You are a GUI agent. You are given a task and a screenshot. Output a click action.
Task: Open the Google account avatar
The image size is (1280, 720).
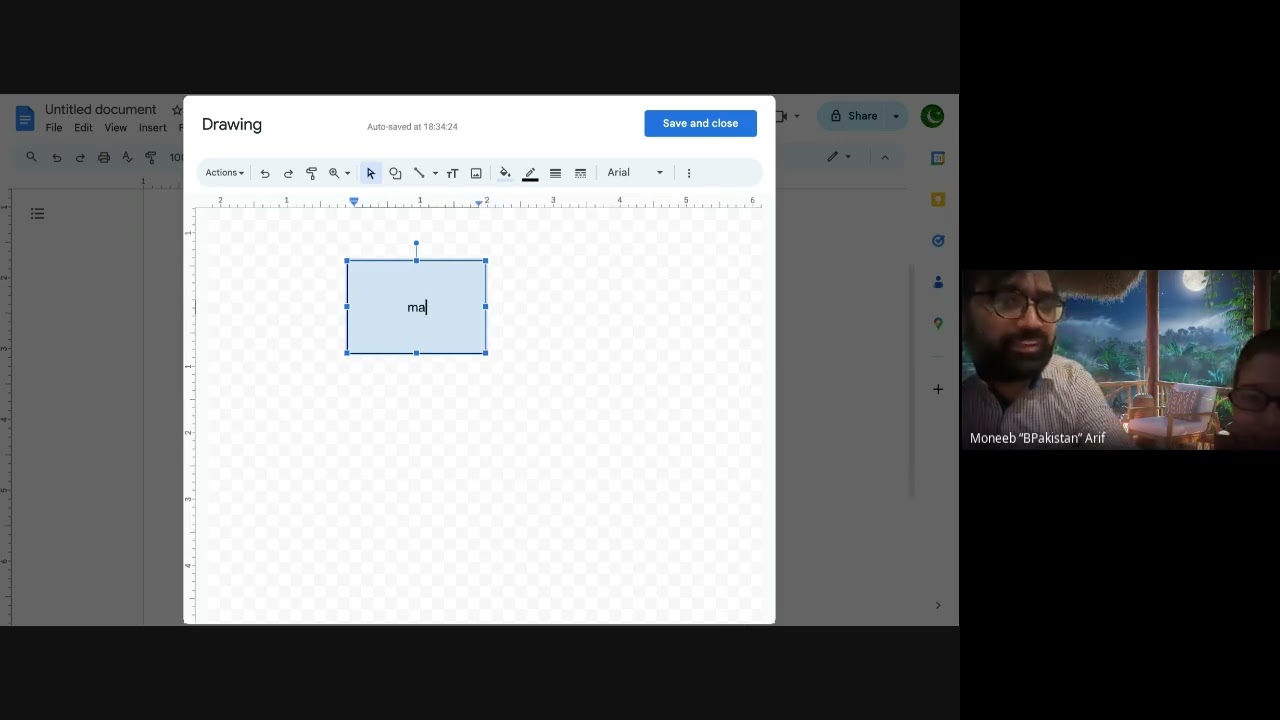[932, 116]
